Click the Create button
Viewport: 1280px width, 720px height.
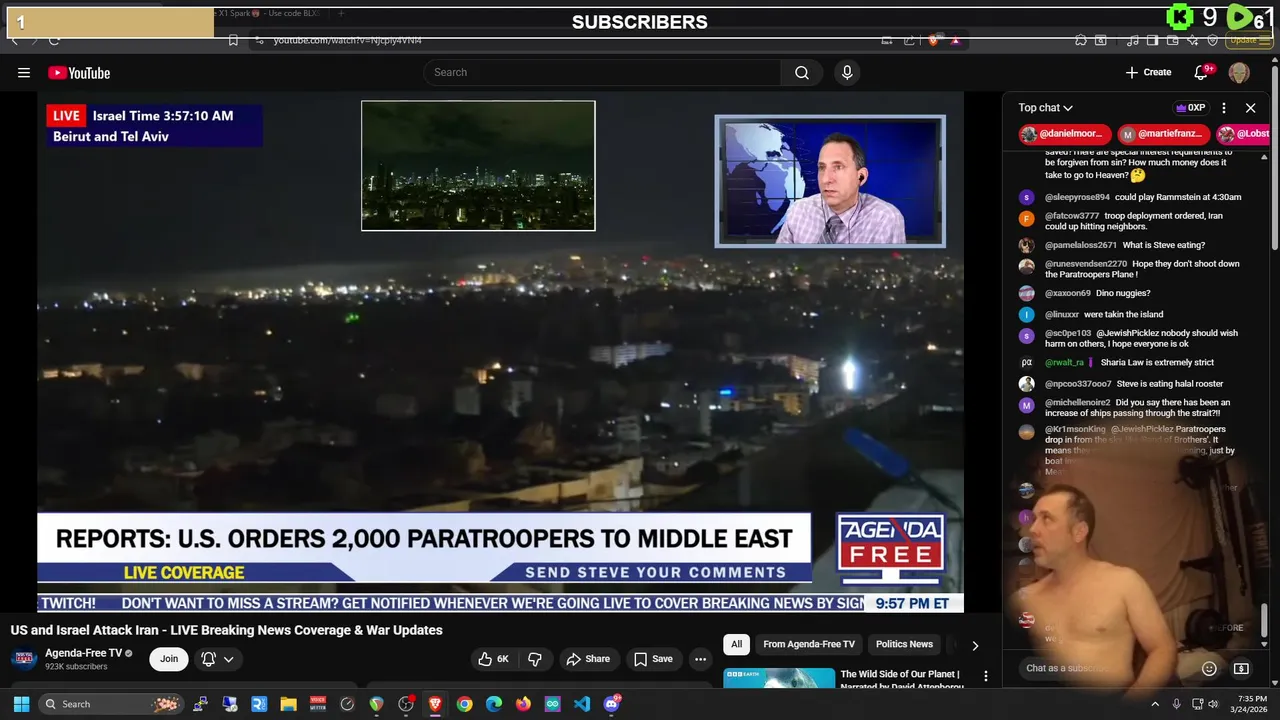click(x=1148, y=72)
